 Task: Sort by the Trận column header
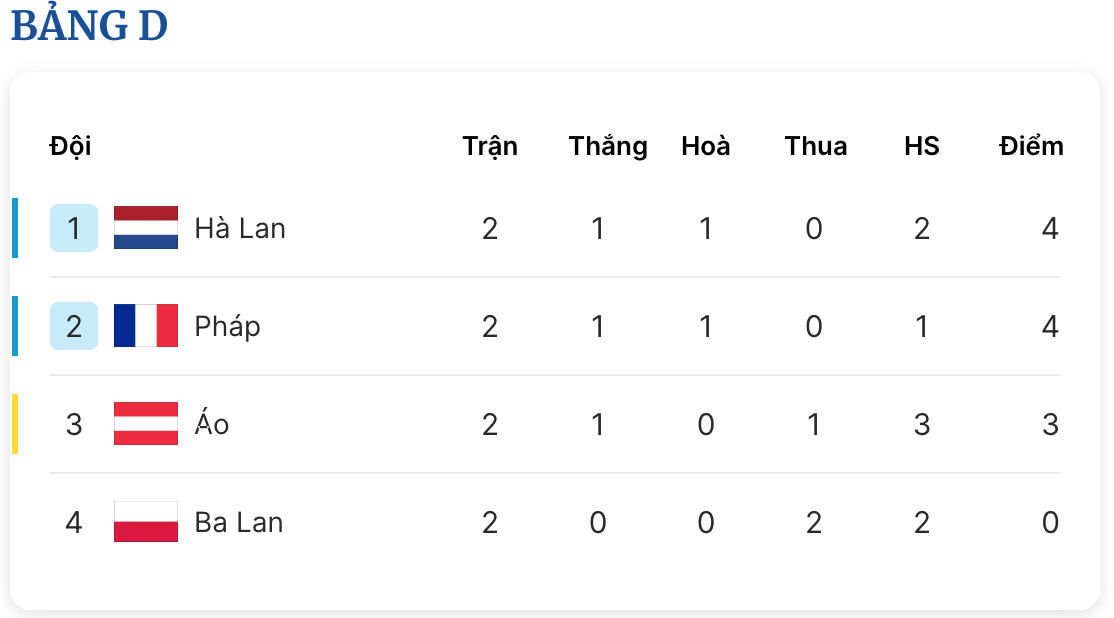point(490,146)
